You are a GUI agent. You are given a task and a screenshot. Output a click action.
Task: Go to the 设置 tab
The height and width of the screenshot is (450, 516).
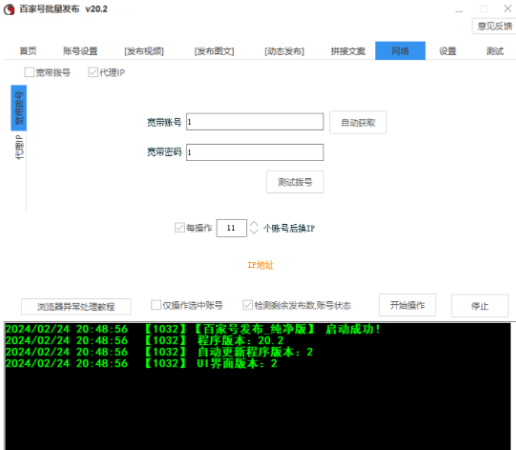coord(447,51)
